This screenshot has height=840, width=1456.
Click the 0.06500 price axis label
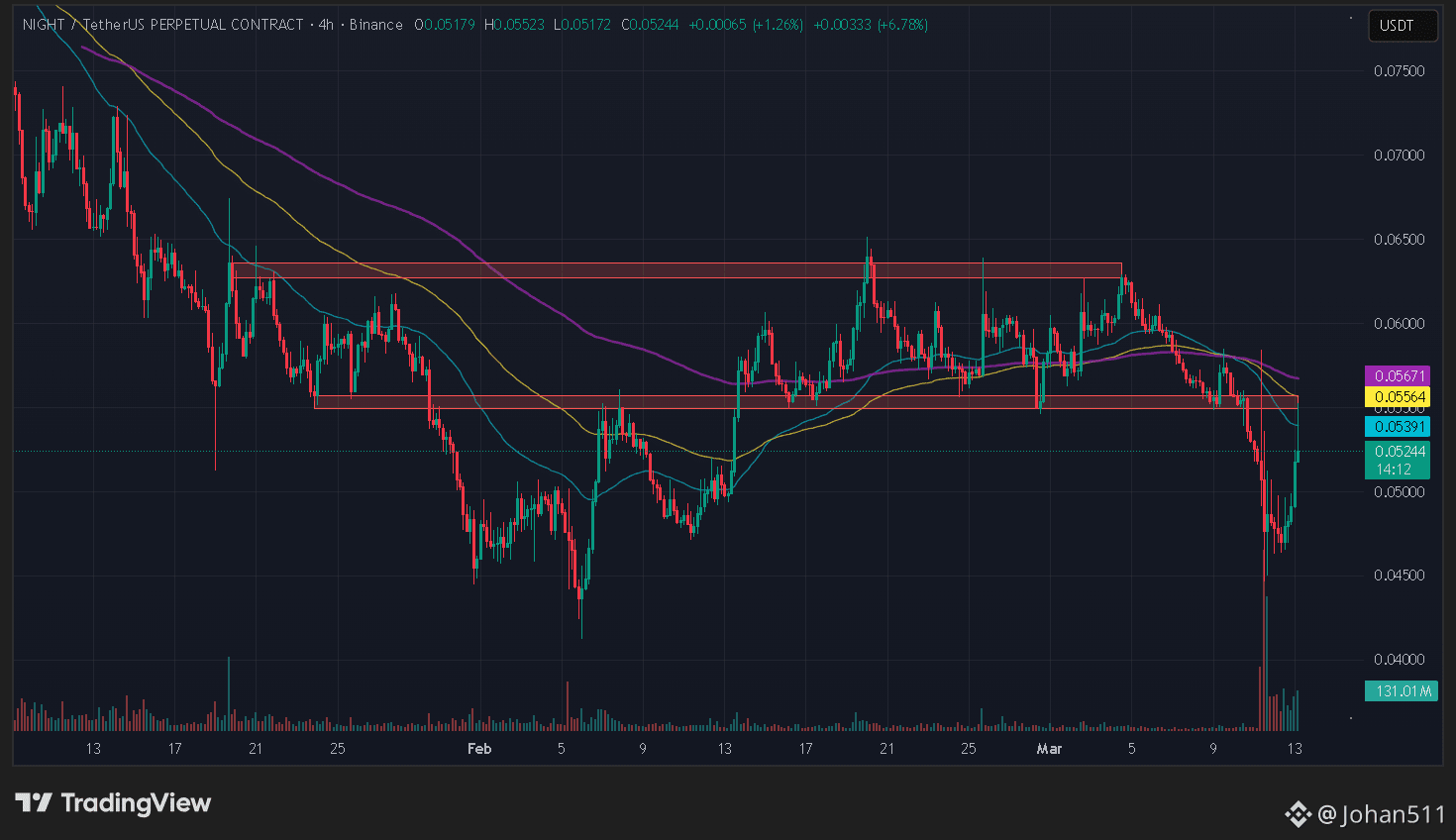pyautogui.click(x=1399, y=240)
